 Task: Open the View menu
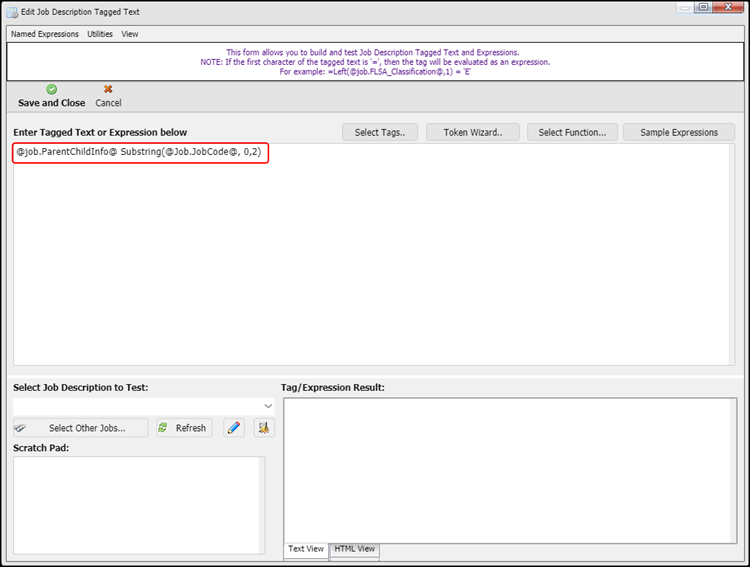(130, 34)
